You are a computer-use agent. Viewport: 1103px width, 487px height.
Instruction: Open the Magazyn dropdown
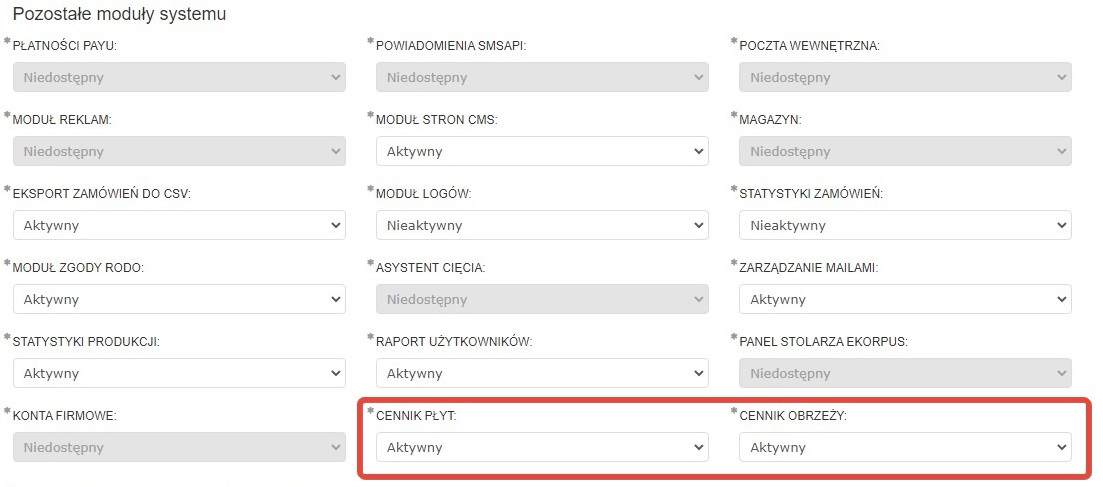(x=905, y=151)
